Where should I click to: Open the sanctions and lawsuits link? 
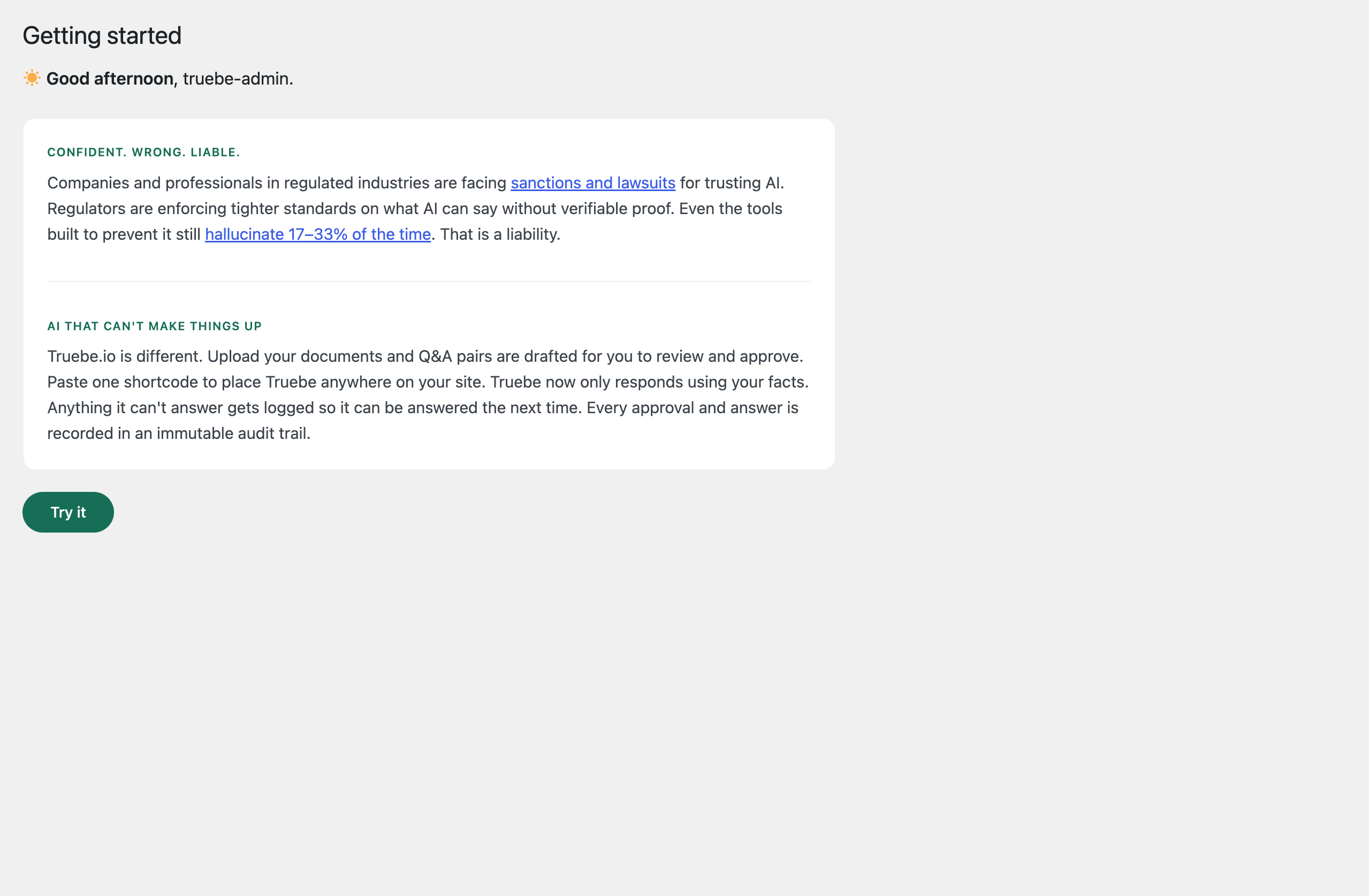coord(592,183)
